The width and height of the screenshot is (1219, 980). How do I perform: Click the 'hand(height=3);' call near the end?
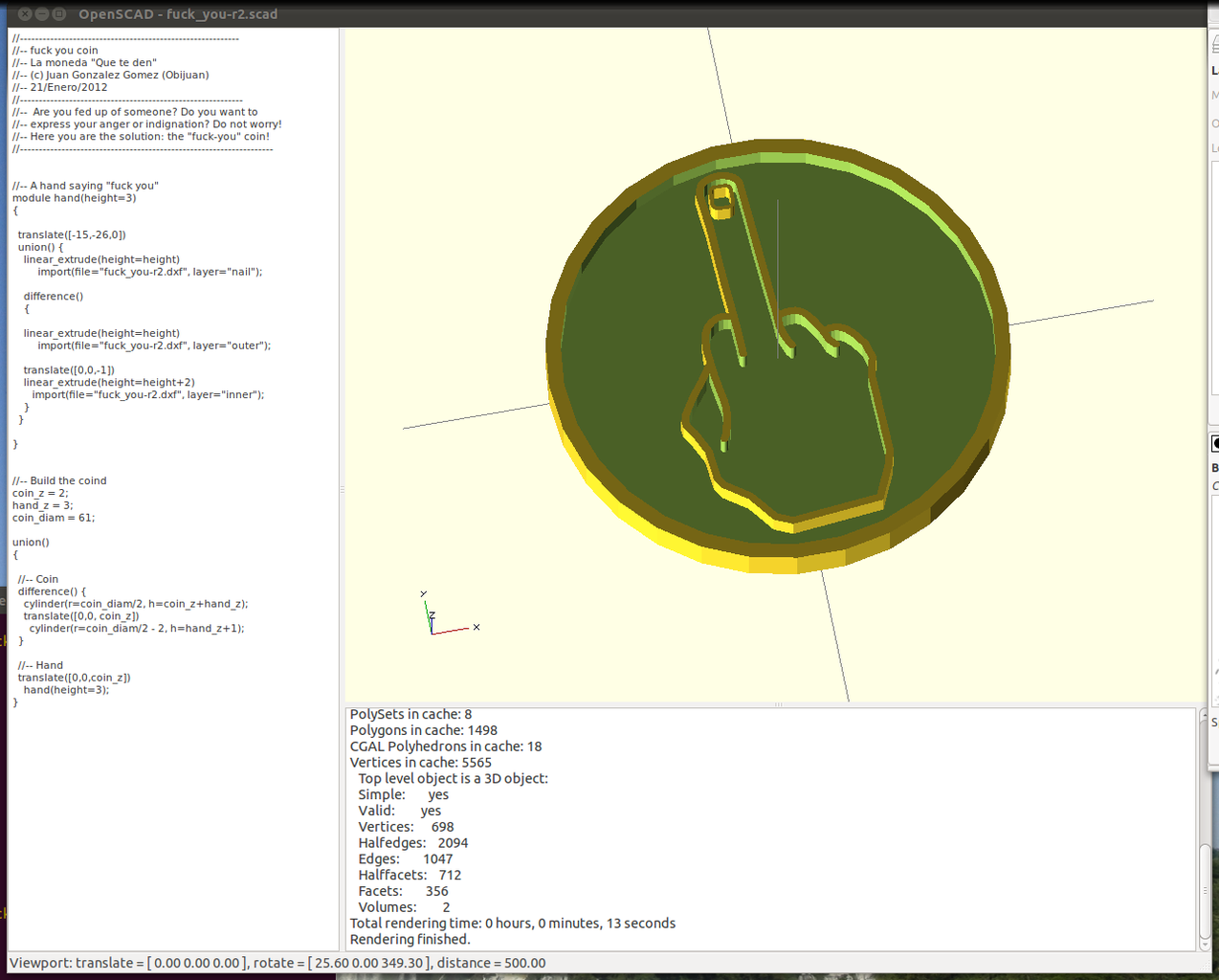(x=66, y=690)
